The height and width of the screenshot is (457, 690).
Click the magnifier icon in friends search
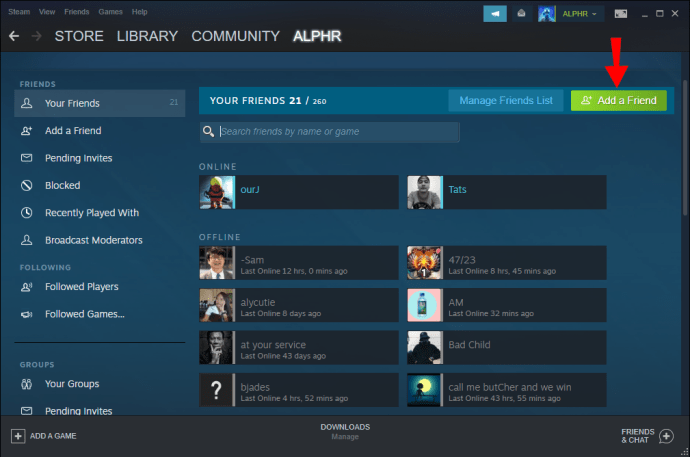208,131
